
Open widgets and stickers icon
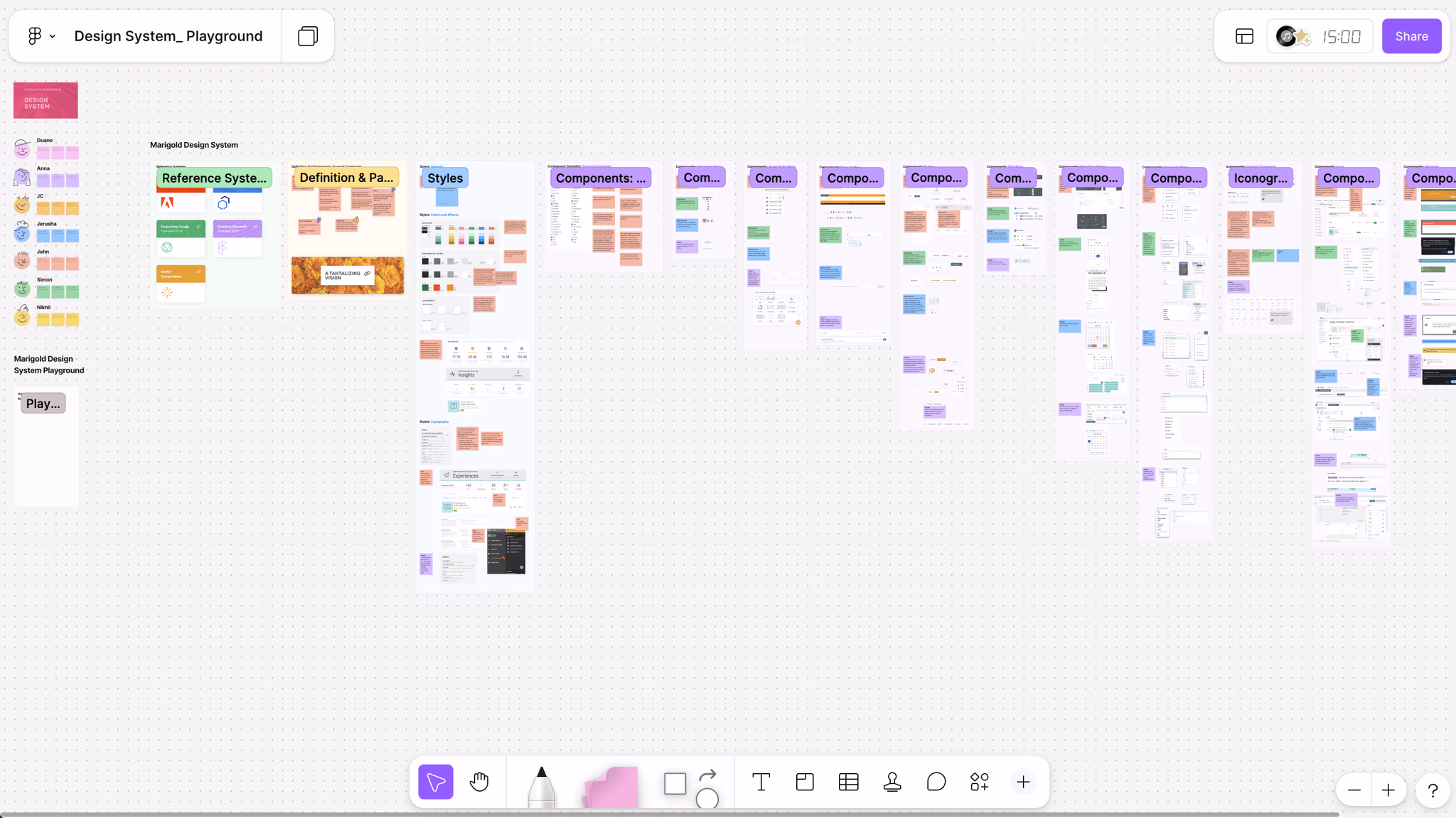[x=980, y=782]
